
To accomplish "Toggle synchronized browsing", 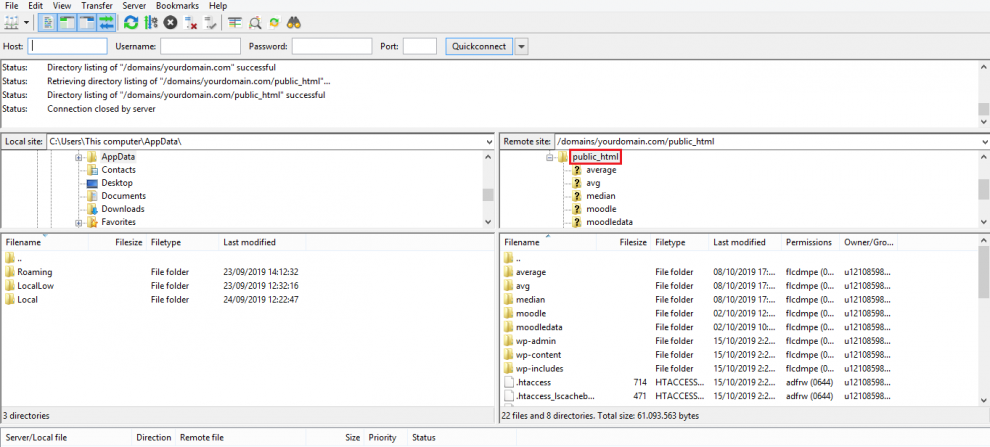I will coord(274,23).
